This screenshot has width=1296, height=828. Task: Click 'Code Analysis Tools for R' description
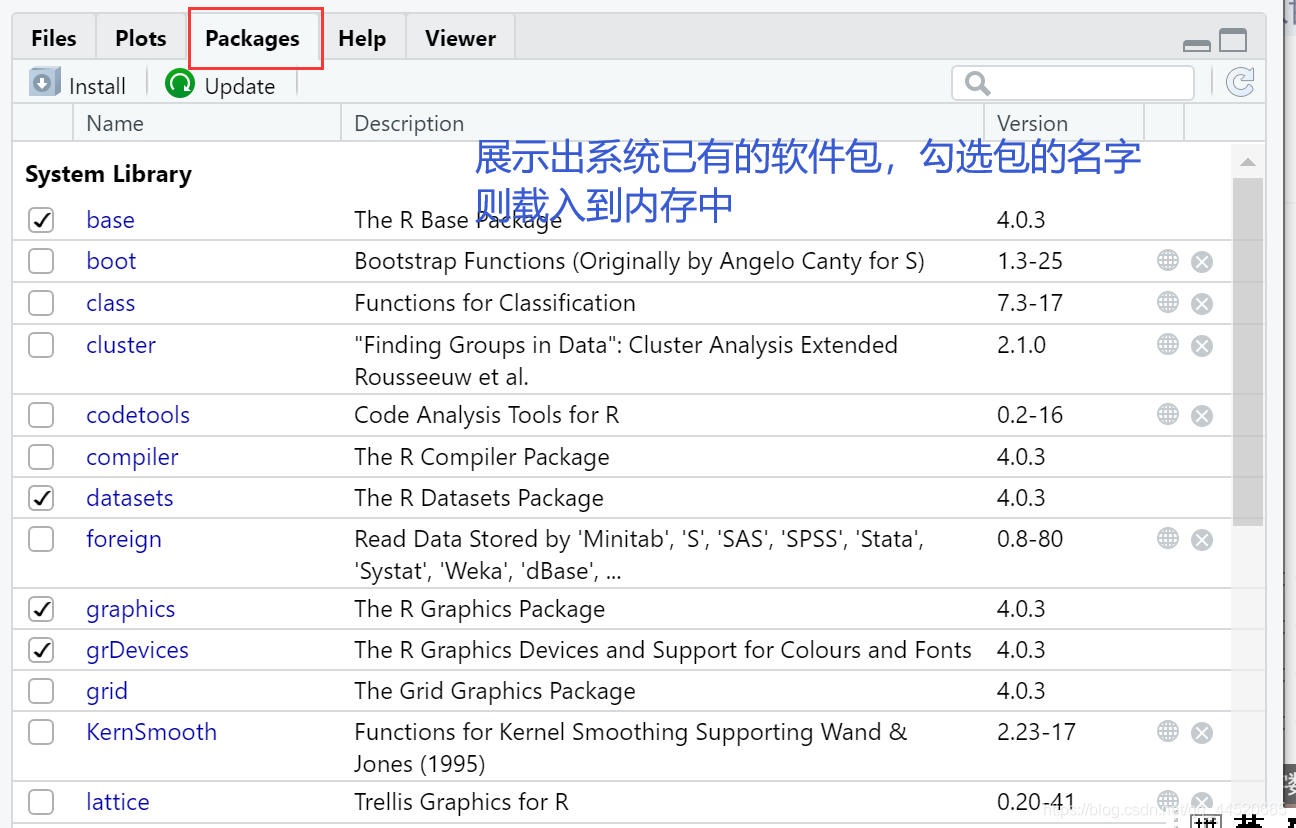pos(487,415)
